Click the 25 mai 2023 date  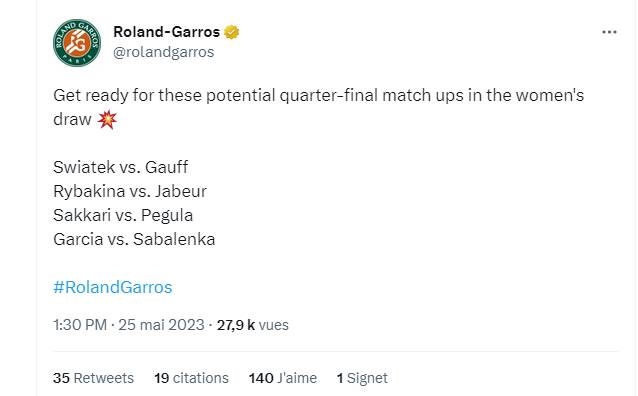161,325
